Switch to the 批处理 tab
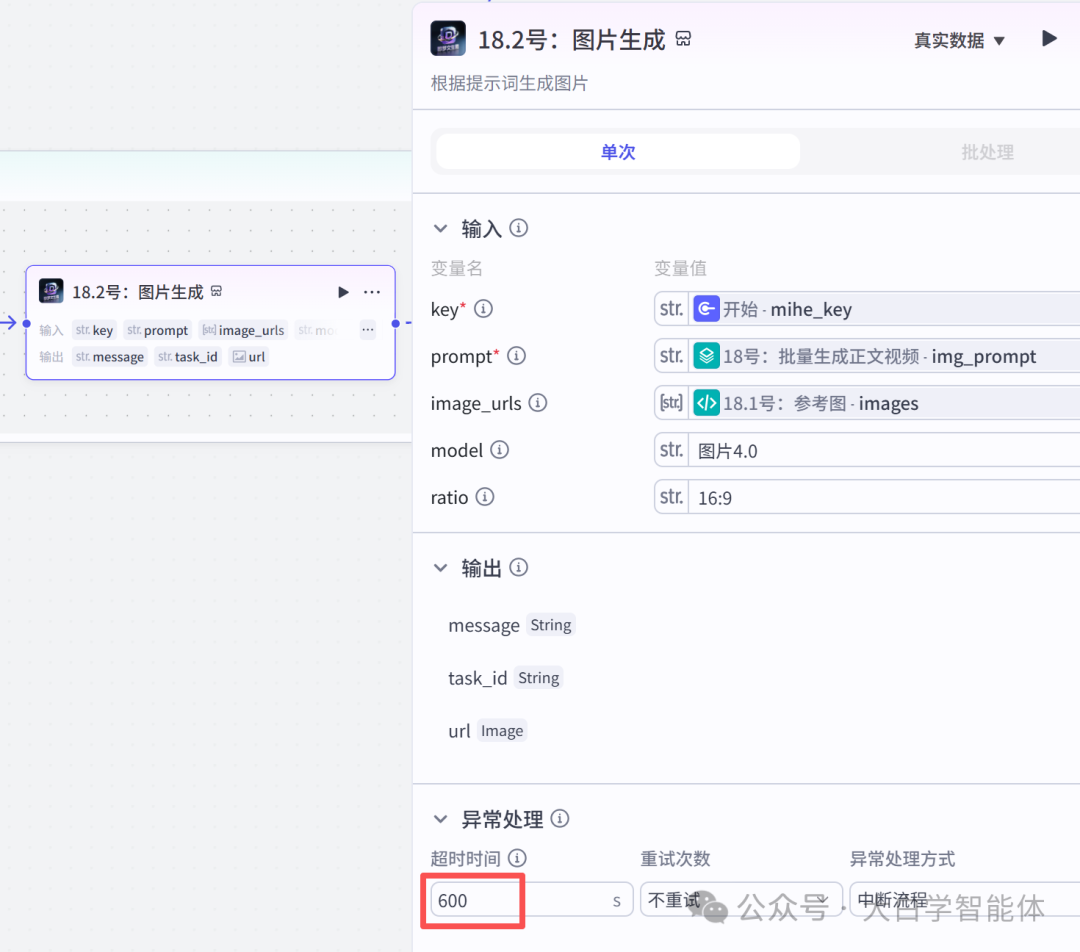The height and width of the screenshot is (952, 1080). pos(987,152)
